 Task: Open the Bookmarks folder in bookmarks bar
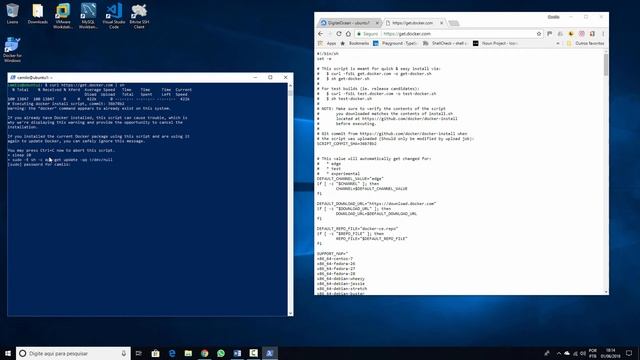[x=355, y=43]
